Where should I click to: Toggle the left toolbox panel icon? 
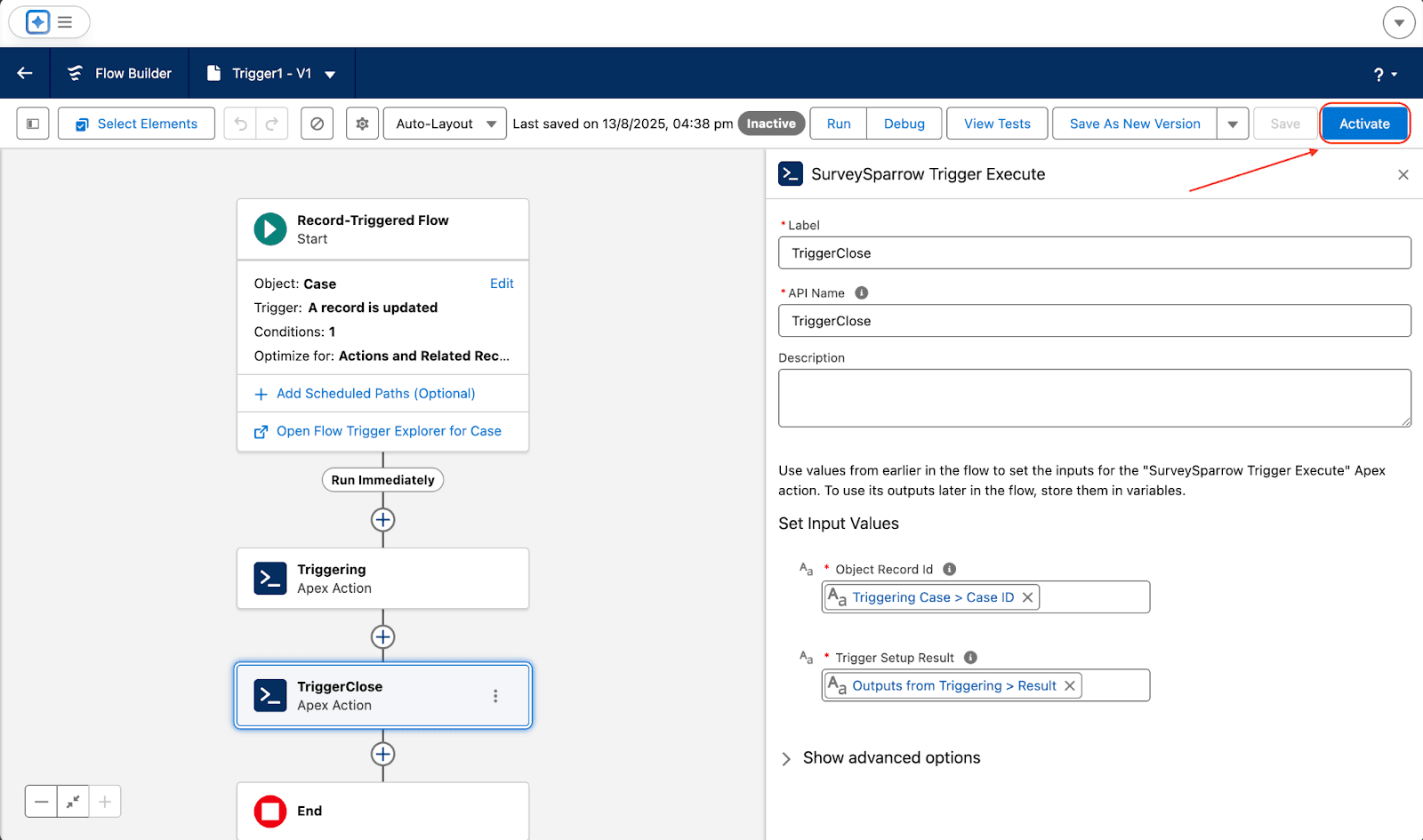(x=33, y=124)
